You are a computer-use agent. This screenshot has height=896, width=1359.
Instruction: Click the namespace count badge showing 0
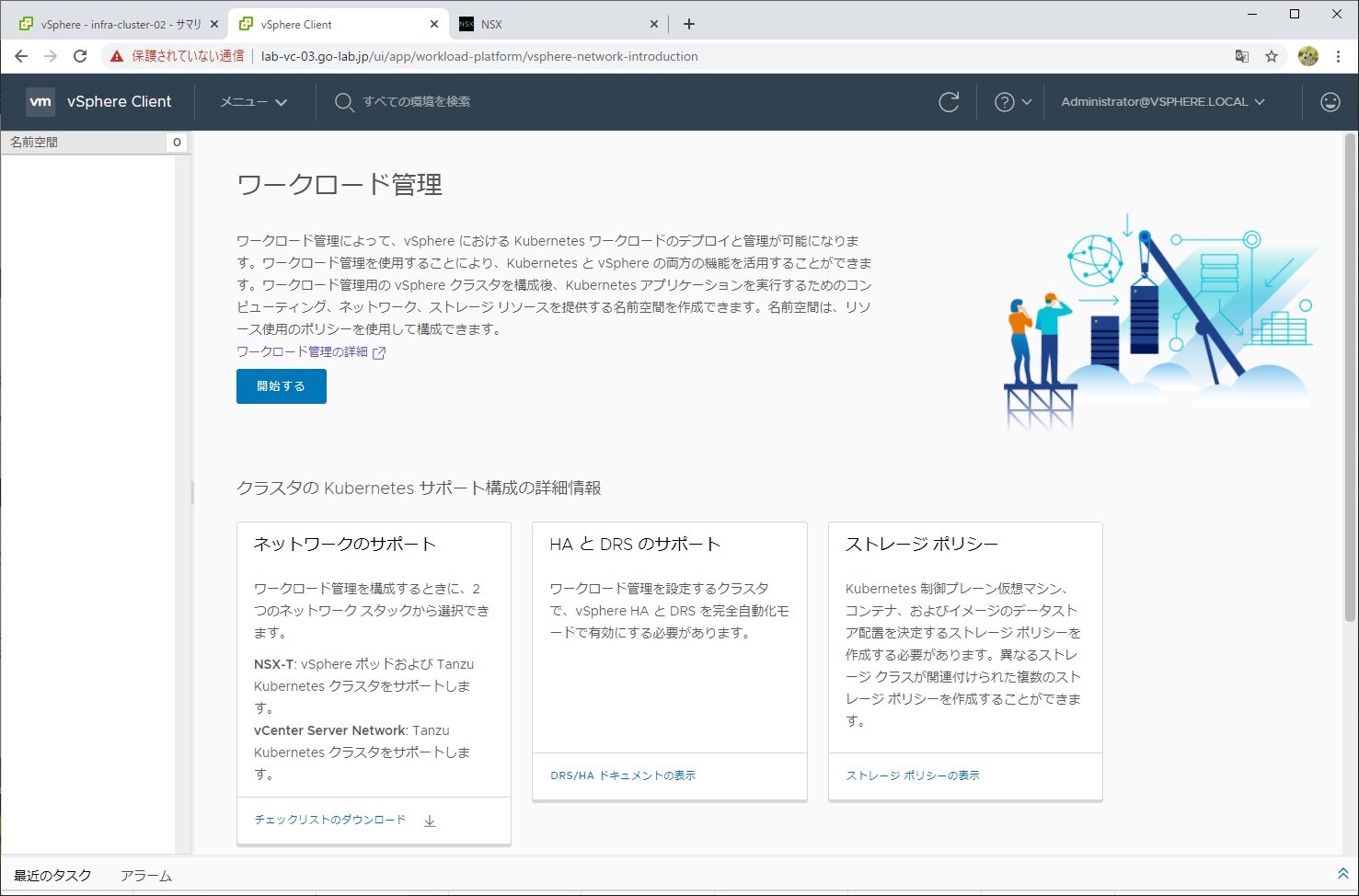point(177,143)
